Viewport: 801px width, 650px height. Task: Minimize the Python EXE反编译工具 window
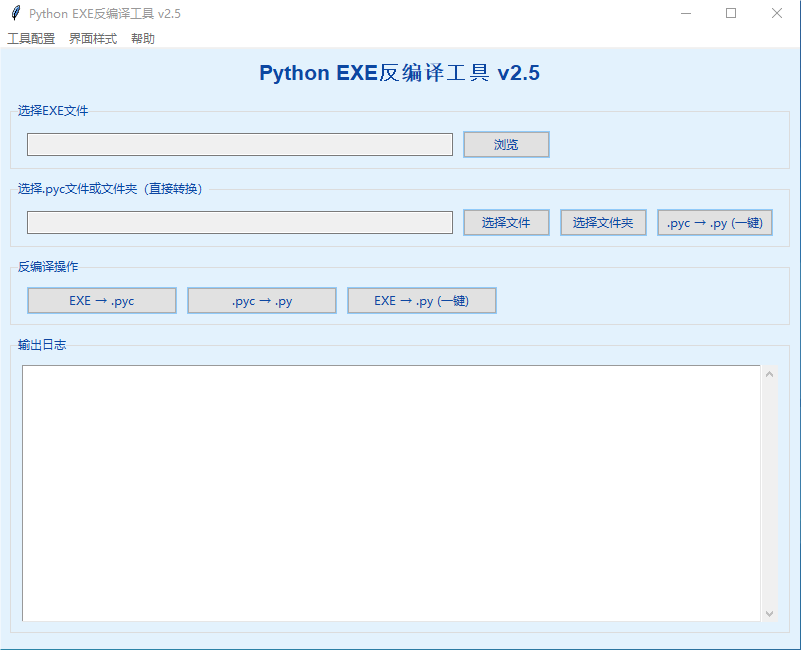[x=686, y=13]
